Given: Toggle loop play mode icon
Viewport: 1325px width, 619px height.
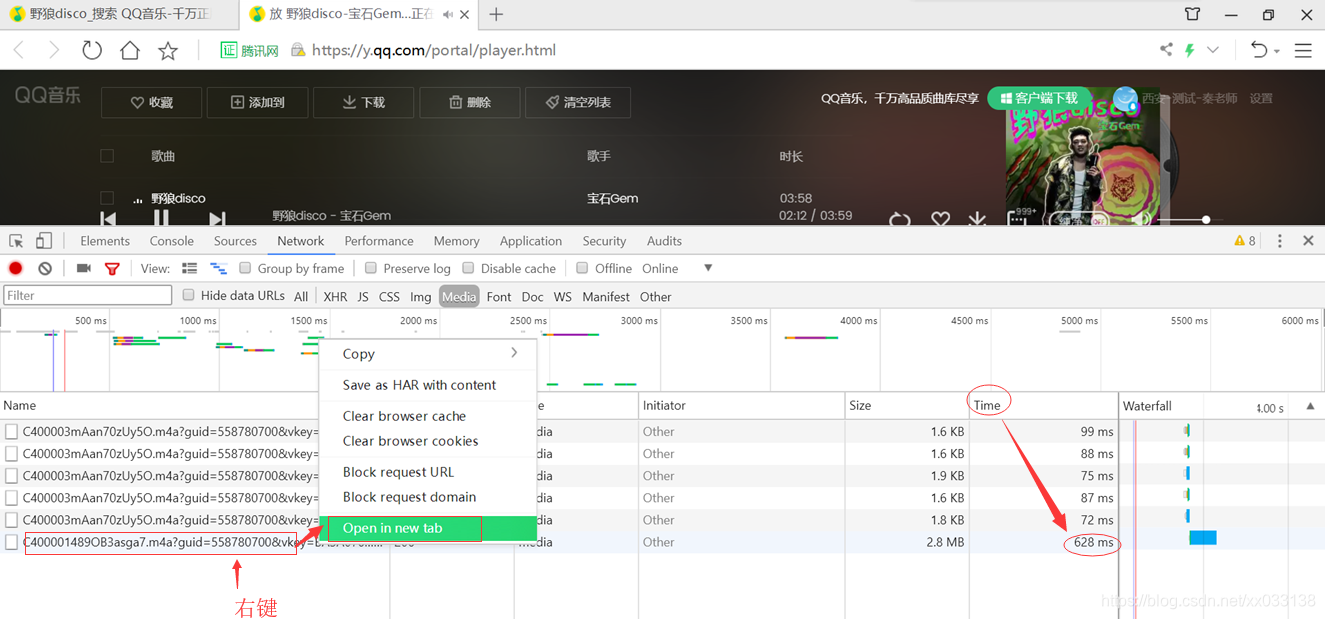Looking at the screenshot, I should [900, 219].
